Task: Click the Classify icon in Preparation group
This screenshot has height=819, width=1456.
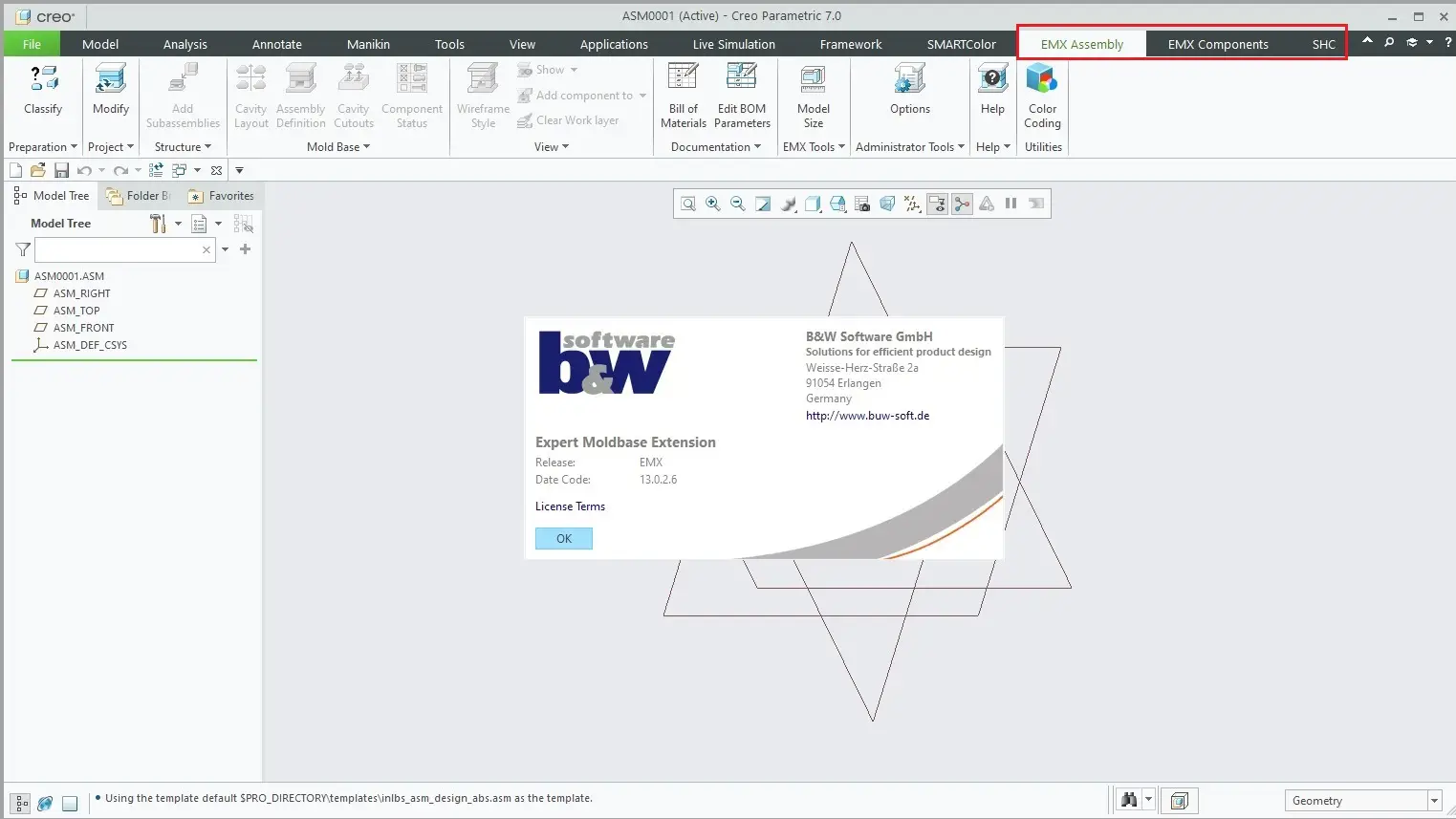Action: [43, 78]
